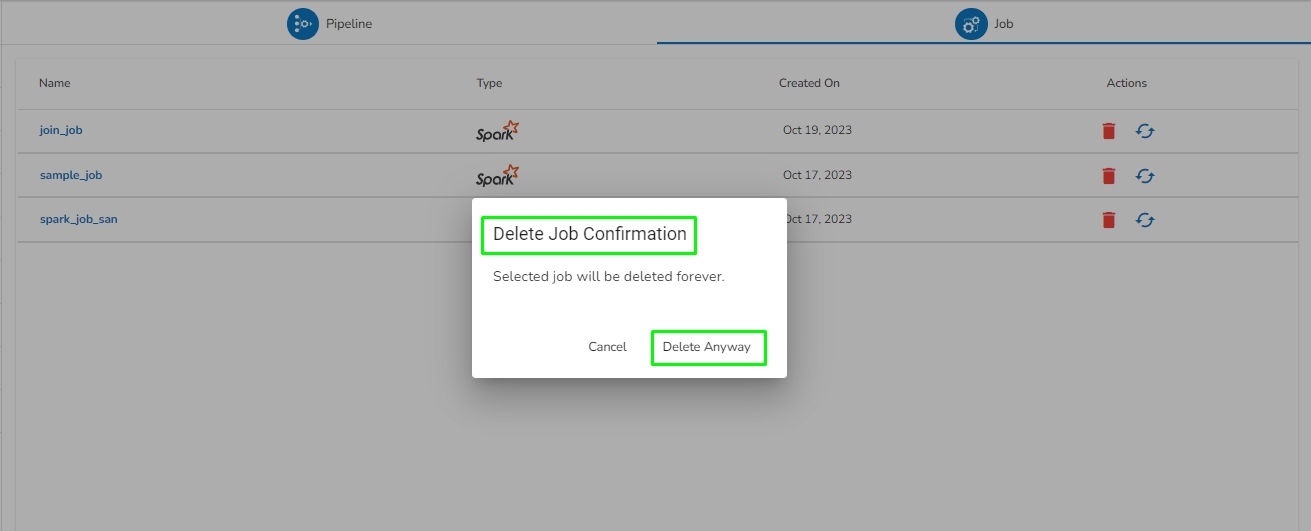Select the Job tab label
The image size is (1311, 531).
click(x=1003, y=24)
